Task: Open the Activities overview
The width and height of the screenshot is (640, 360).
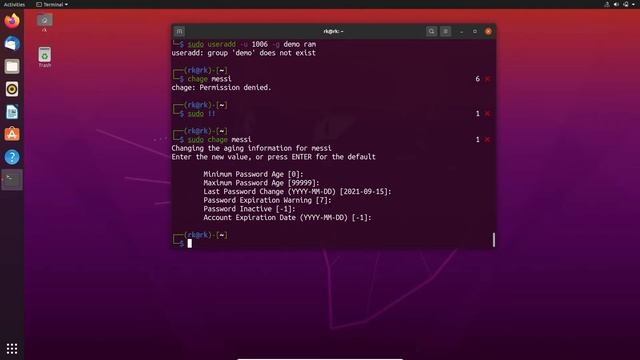Action: 14,4
